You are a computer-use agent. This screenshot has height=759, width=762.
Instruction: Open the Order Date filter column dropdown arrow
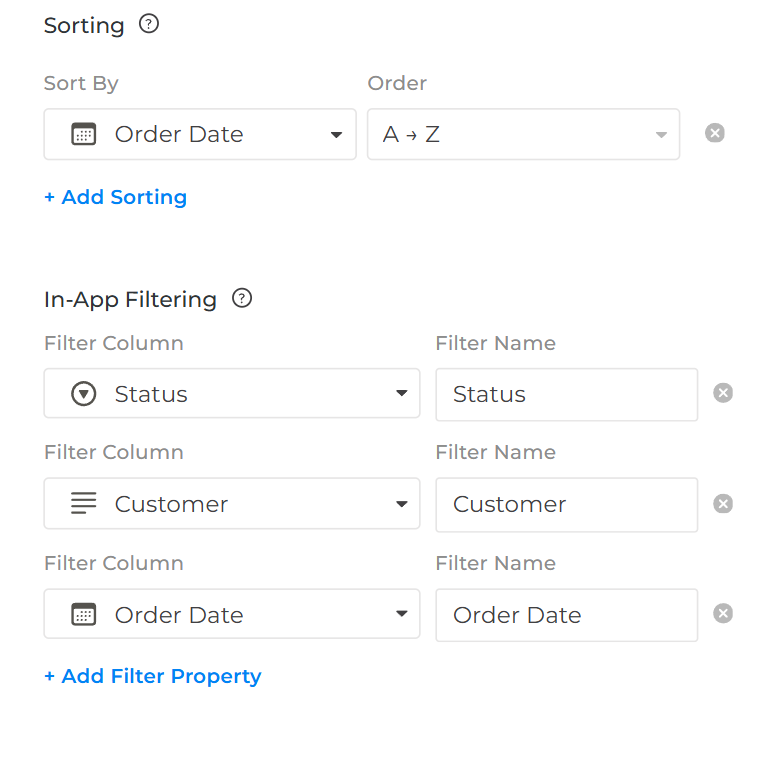click(x=401, y=614)
